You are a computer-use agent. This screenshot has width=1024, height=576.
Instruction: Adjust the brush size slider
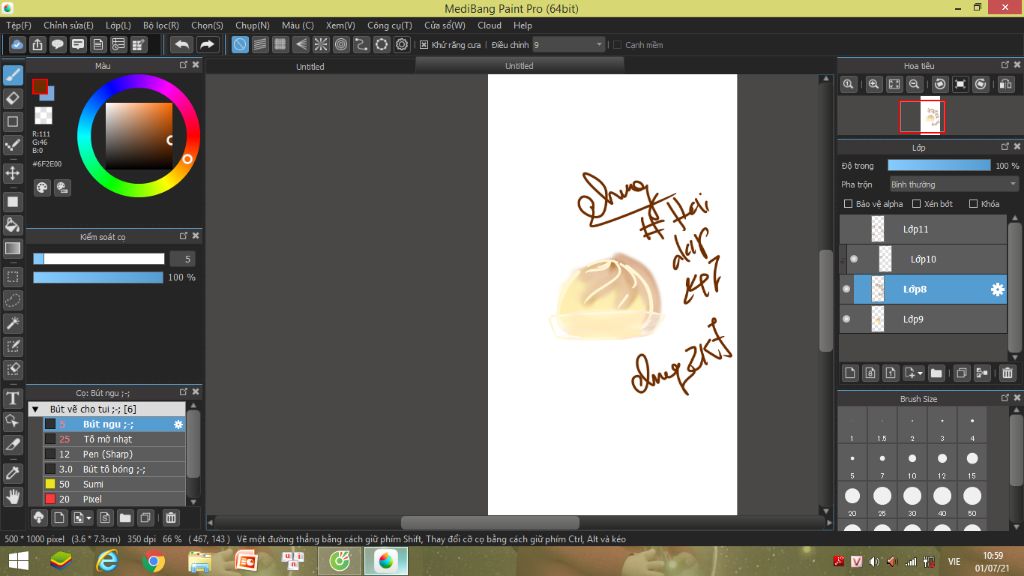[x=99, y=259]
